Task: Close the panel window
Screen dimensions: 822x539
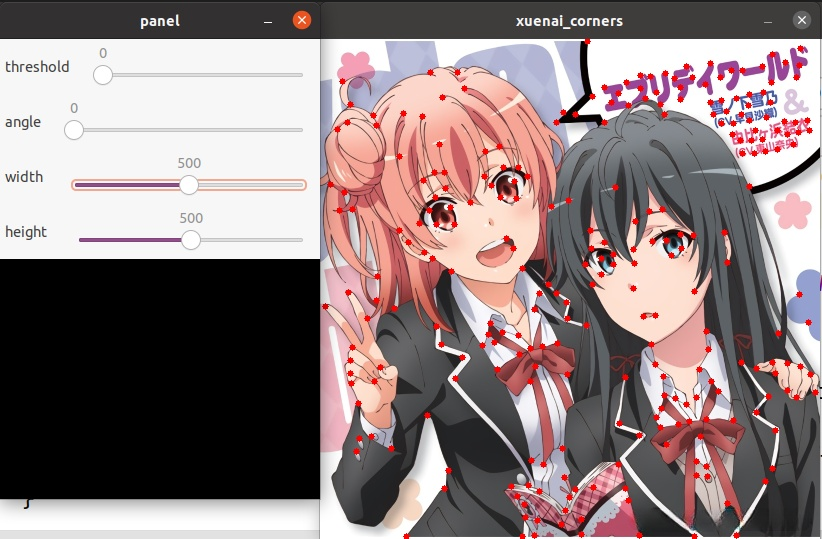Action: [301, 20]
